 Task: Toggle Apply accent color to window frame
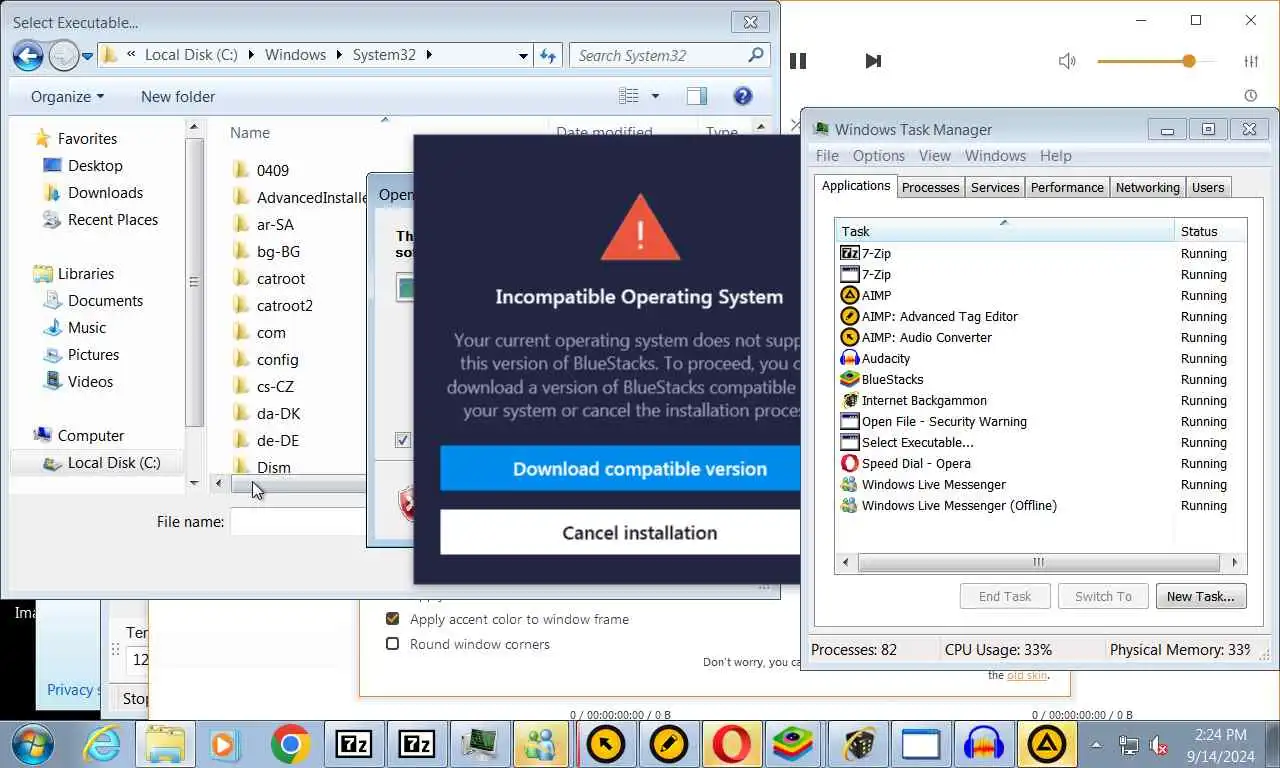tap(393, 619)
